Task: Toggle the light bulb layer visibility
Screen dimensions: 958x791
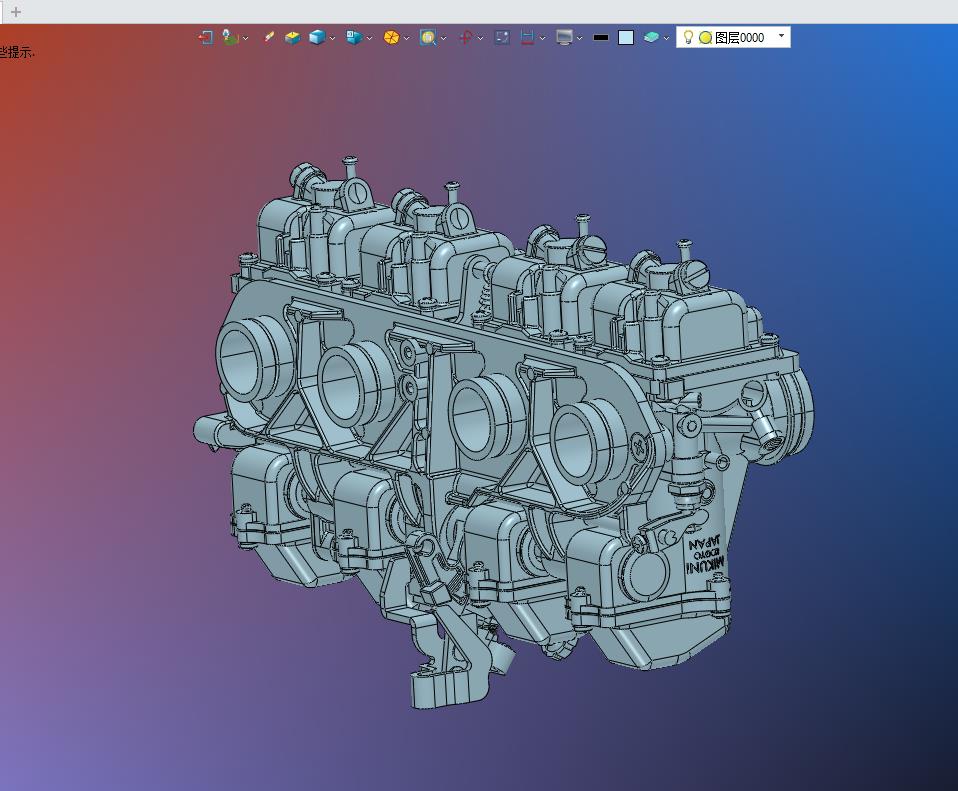Action: point(688,37)
